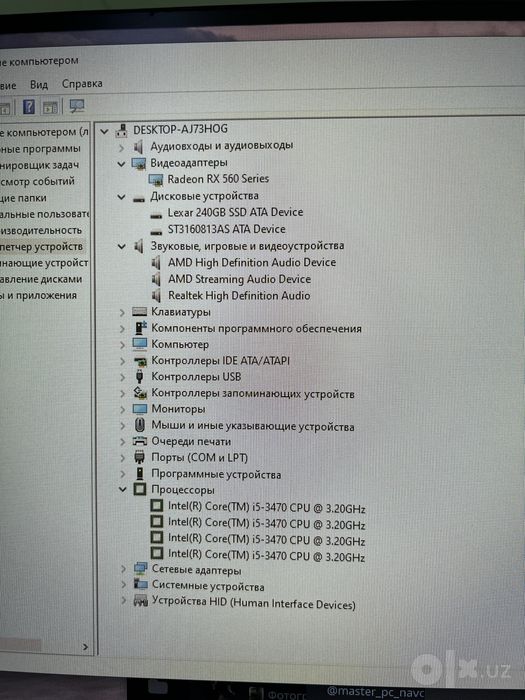
Task: Select the DESKTOP-AJ73HOG computer icon
Action: pyautogui.click(x=121, y=130)
